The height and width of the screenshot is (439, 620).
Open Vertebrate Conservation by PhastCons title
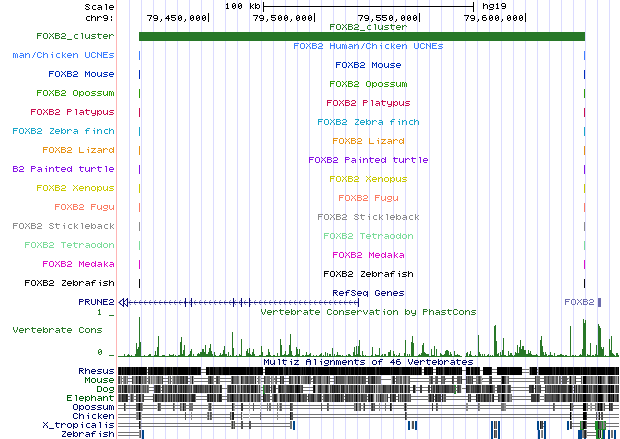click(367, 312)
